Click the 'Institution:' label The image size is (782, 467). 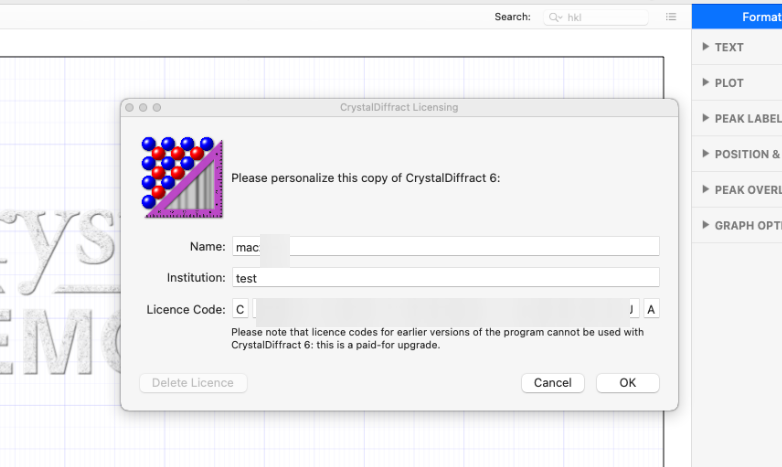[196, 277]
